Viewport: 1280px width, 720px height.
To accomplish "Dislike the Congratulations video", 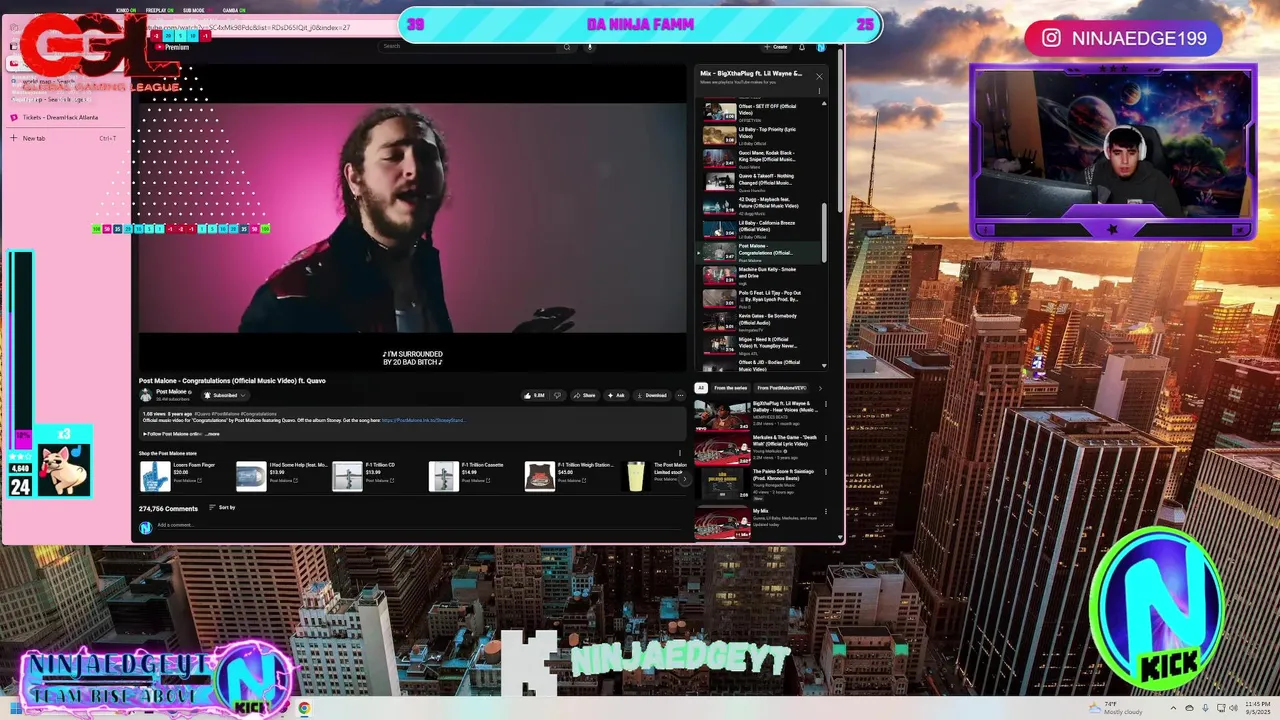I will (x=557, y=395).
